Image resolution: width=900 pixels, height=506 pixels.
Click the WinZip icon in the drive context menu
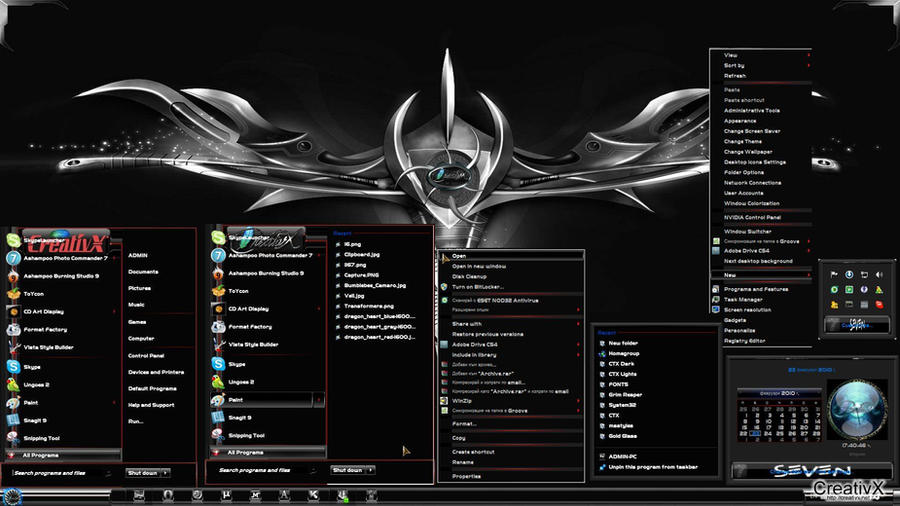pyautogui.click(x=444, y=401)
